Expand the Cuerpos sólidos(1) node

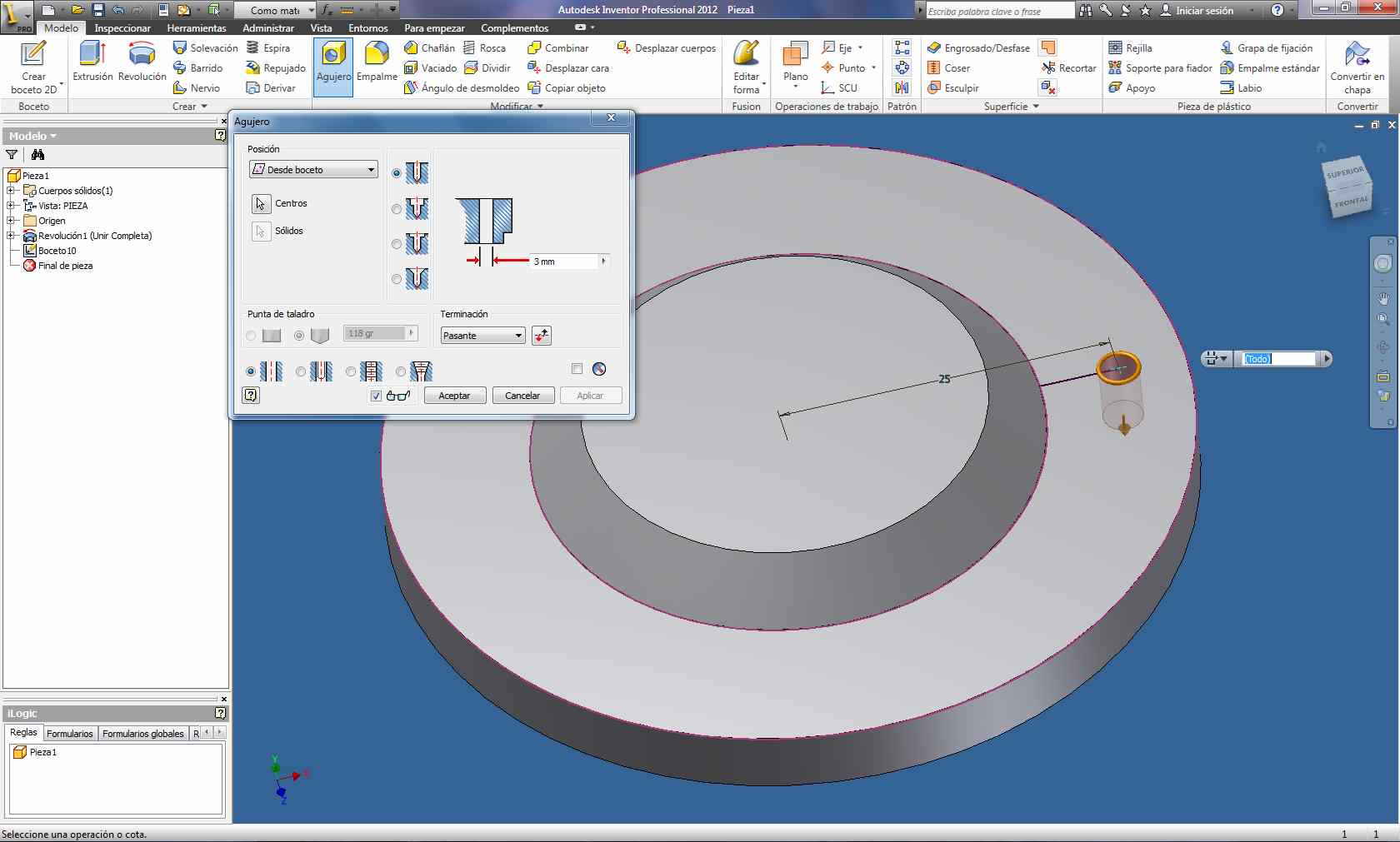click(x=11, y=191)
